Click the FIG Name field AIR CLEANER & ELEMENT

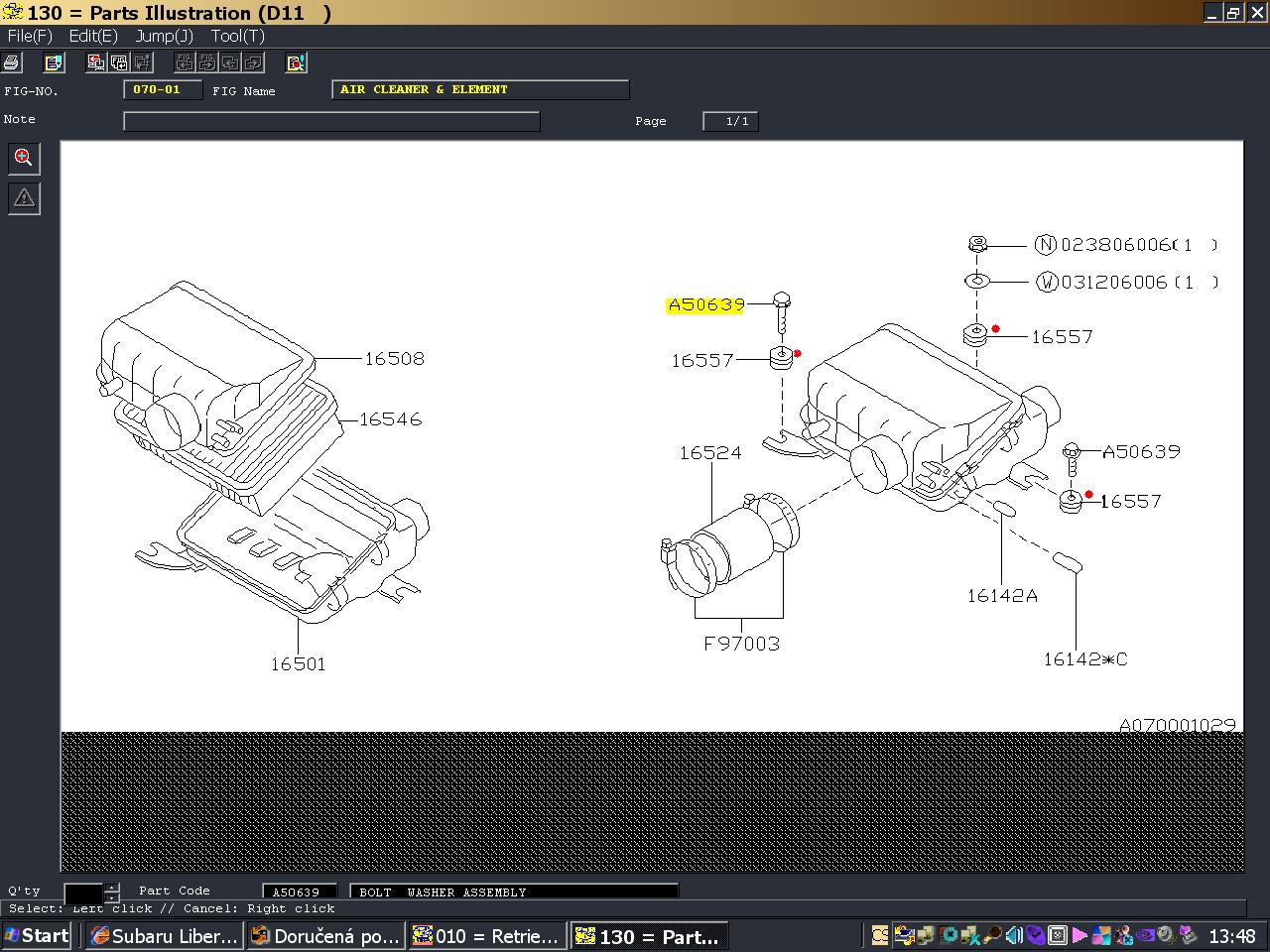(480, 90)
